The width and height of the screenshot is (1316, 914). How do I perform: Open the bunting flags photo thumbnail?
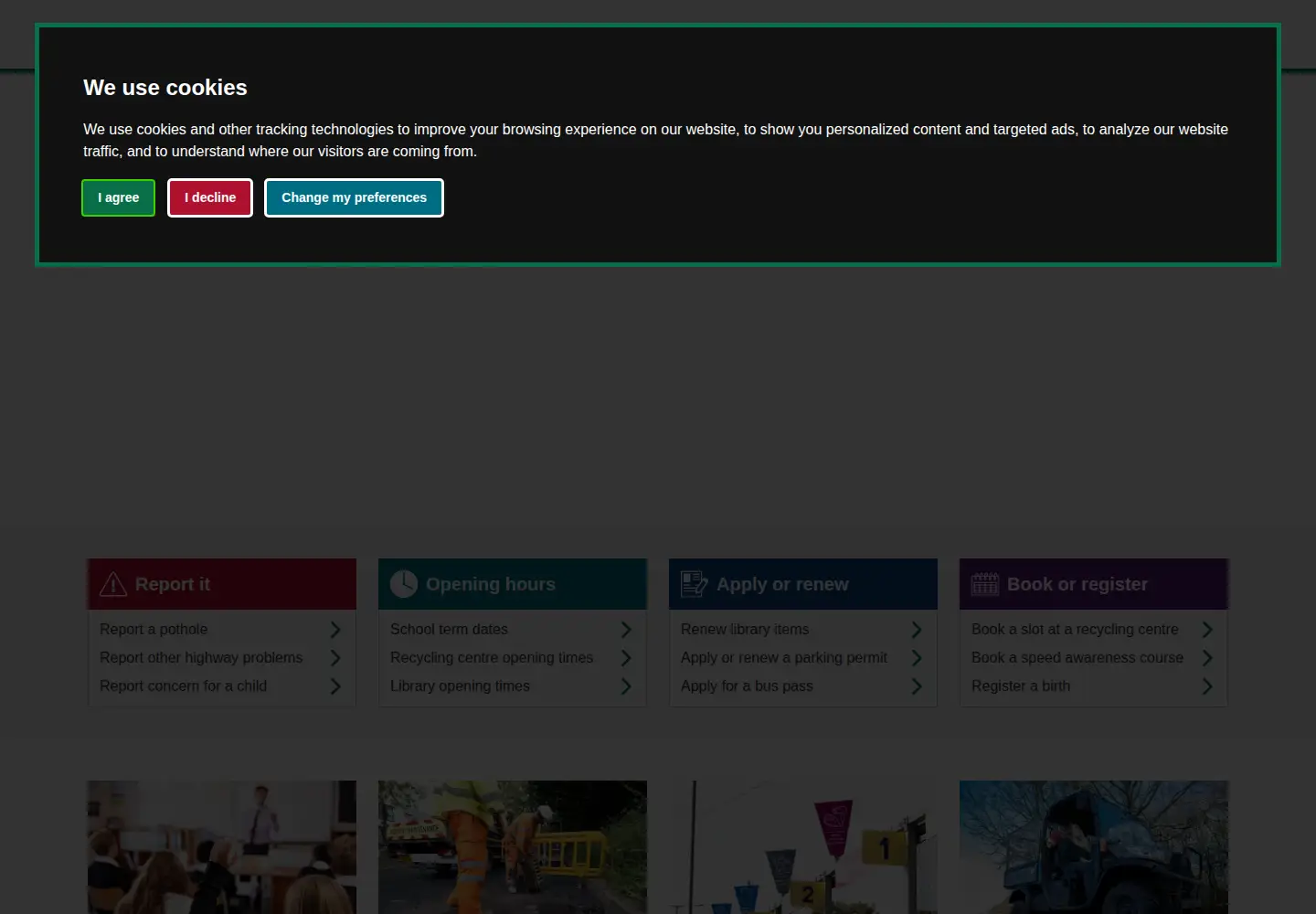point(803,847)
